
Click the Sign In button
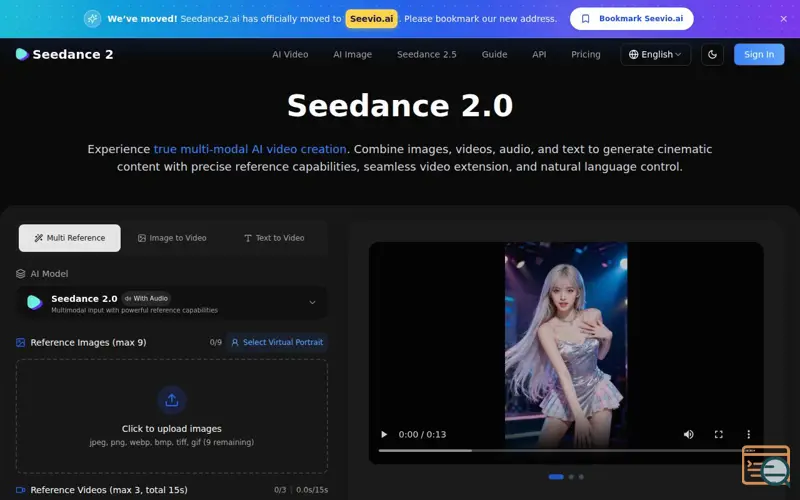pos(759,55)
